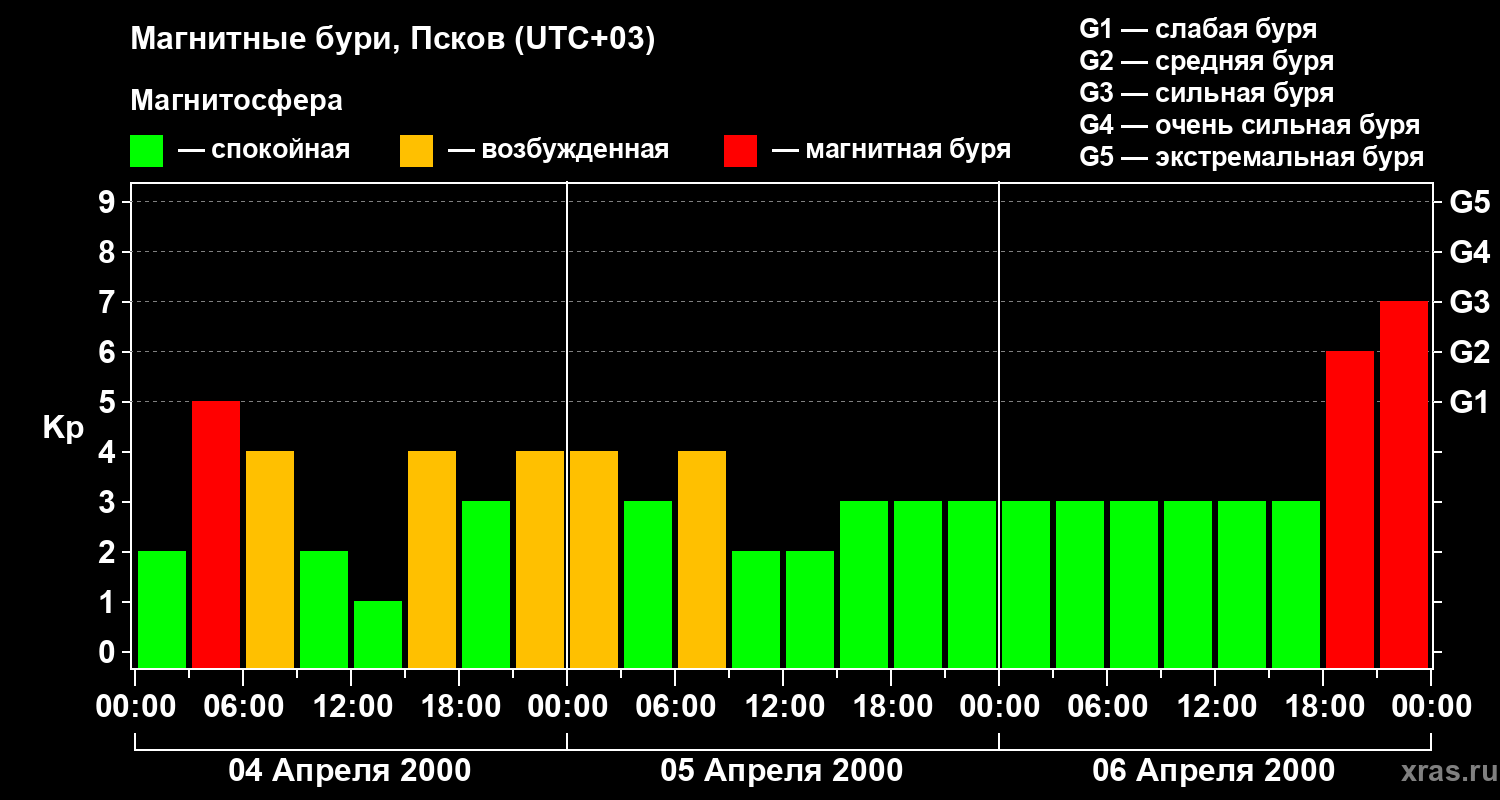Click the red Kp 6 bar on 06 Апреля
This screenshot has height=800, width=1500.
1350,509
